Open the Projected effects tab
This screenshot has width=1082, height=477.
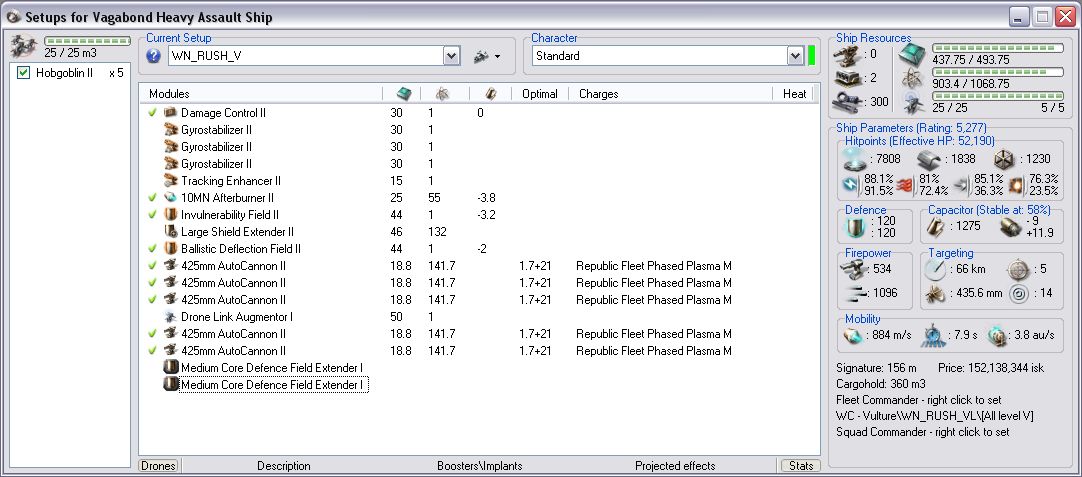[x=675, y=466]
